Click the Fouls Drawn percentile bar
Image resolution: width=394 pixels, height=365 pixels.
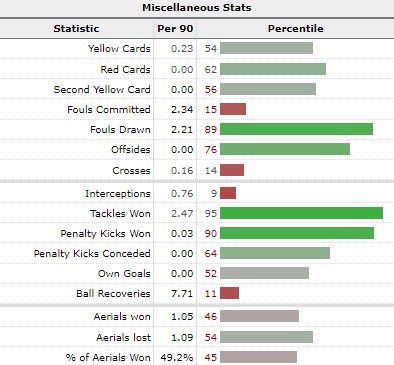296,129
